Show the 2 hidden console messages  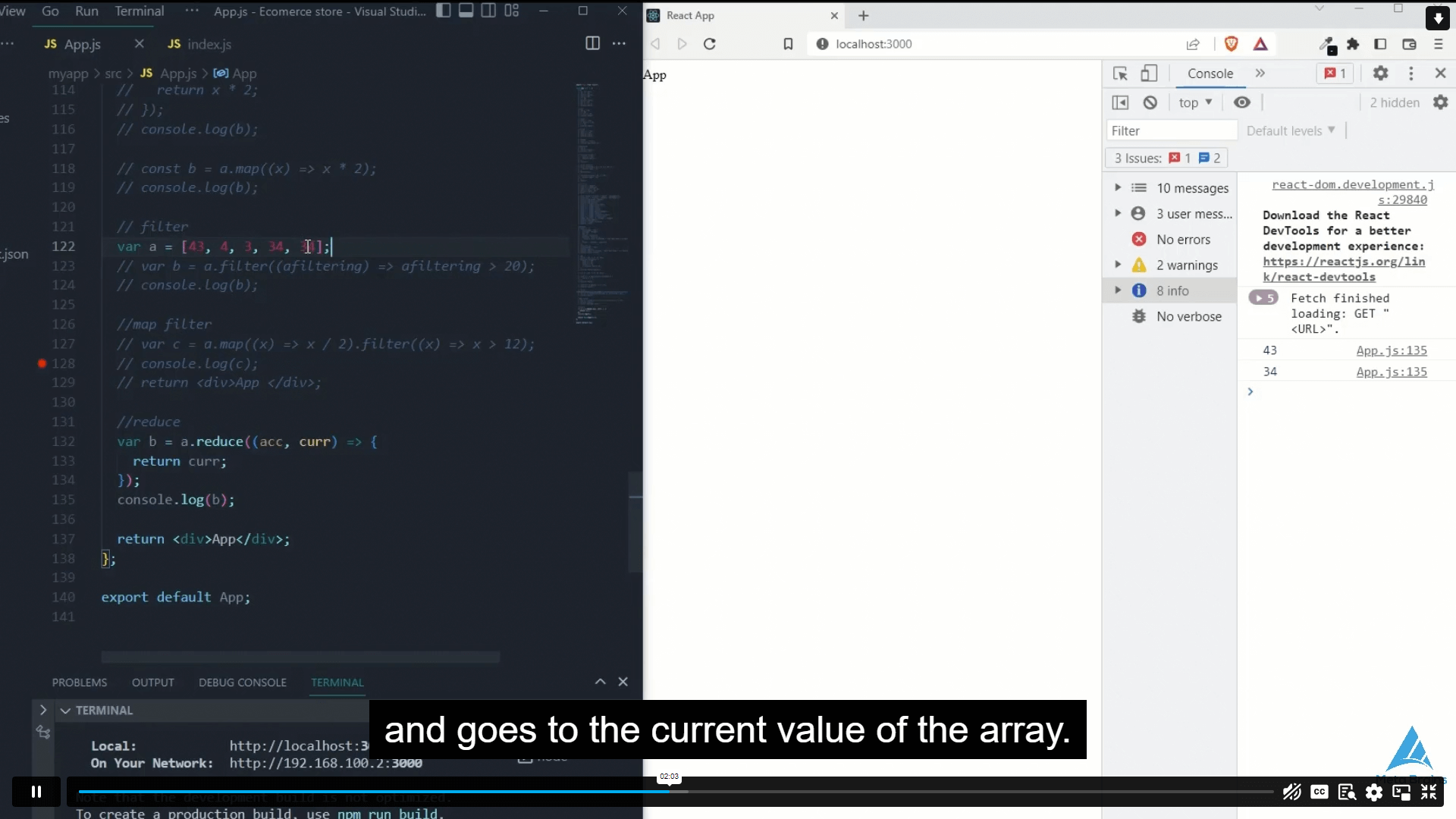1394,102
